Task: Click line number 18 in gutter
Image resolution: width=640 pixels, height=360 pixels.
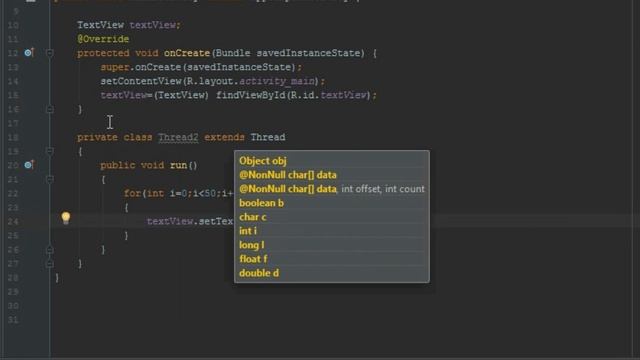Action: pos(13,137)
